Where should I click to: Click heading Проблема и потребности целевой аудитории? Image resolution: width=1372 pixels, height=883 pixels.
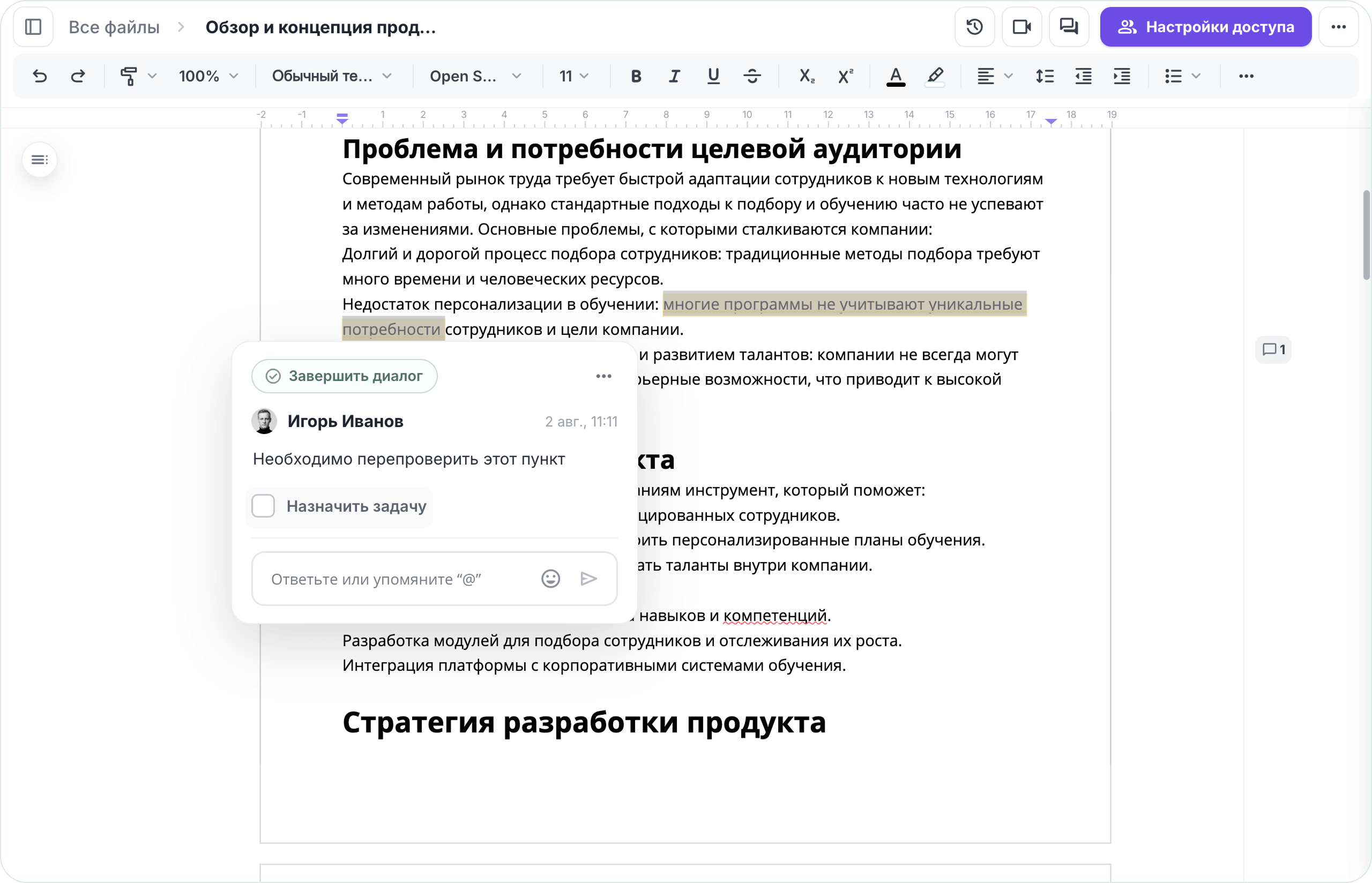[651, 149]
